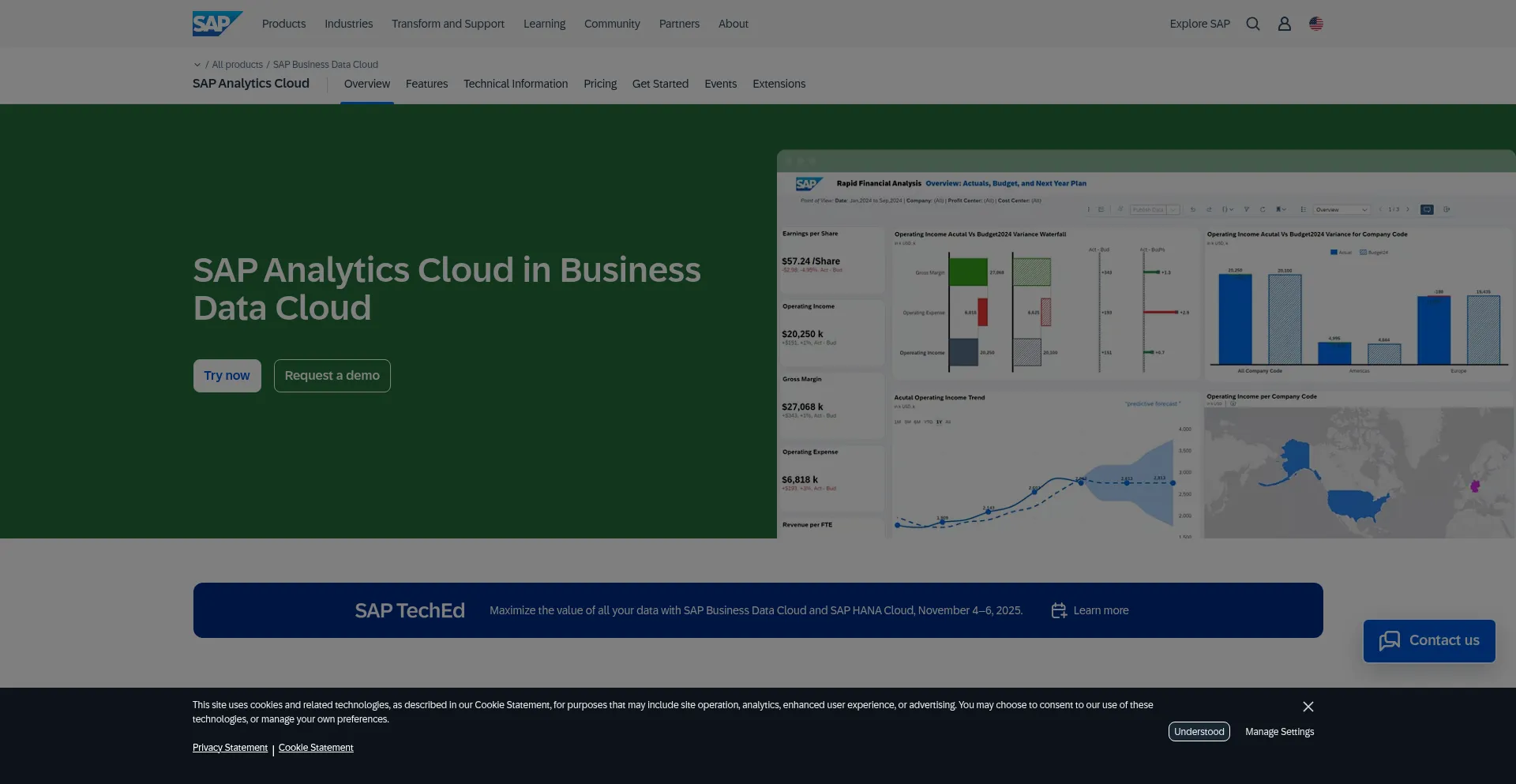Click the dashboard preview image
1516x784 pixels.
click(1146, 344)
